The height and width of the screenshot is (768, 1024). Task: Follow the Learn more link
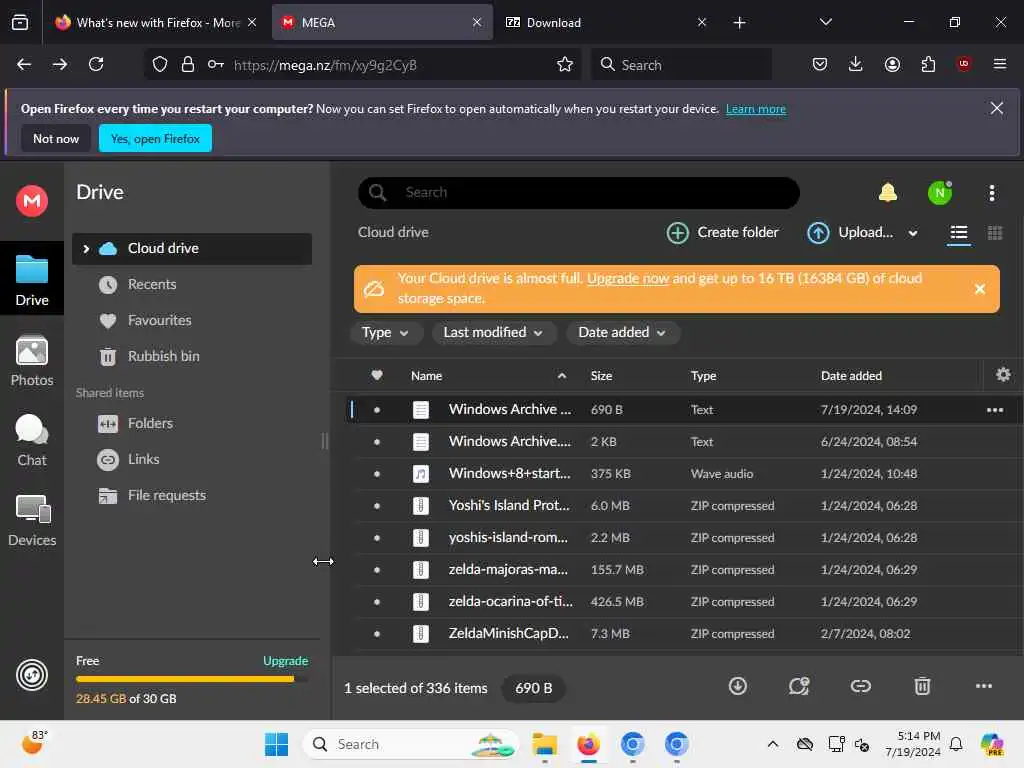[756, 109]
